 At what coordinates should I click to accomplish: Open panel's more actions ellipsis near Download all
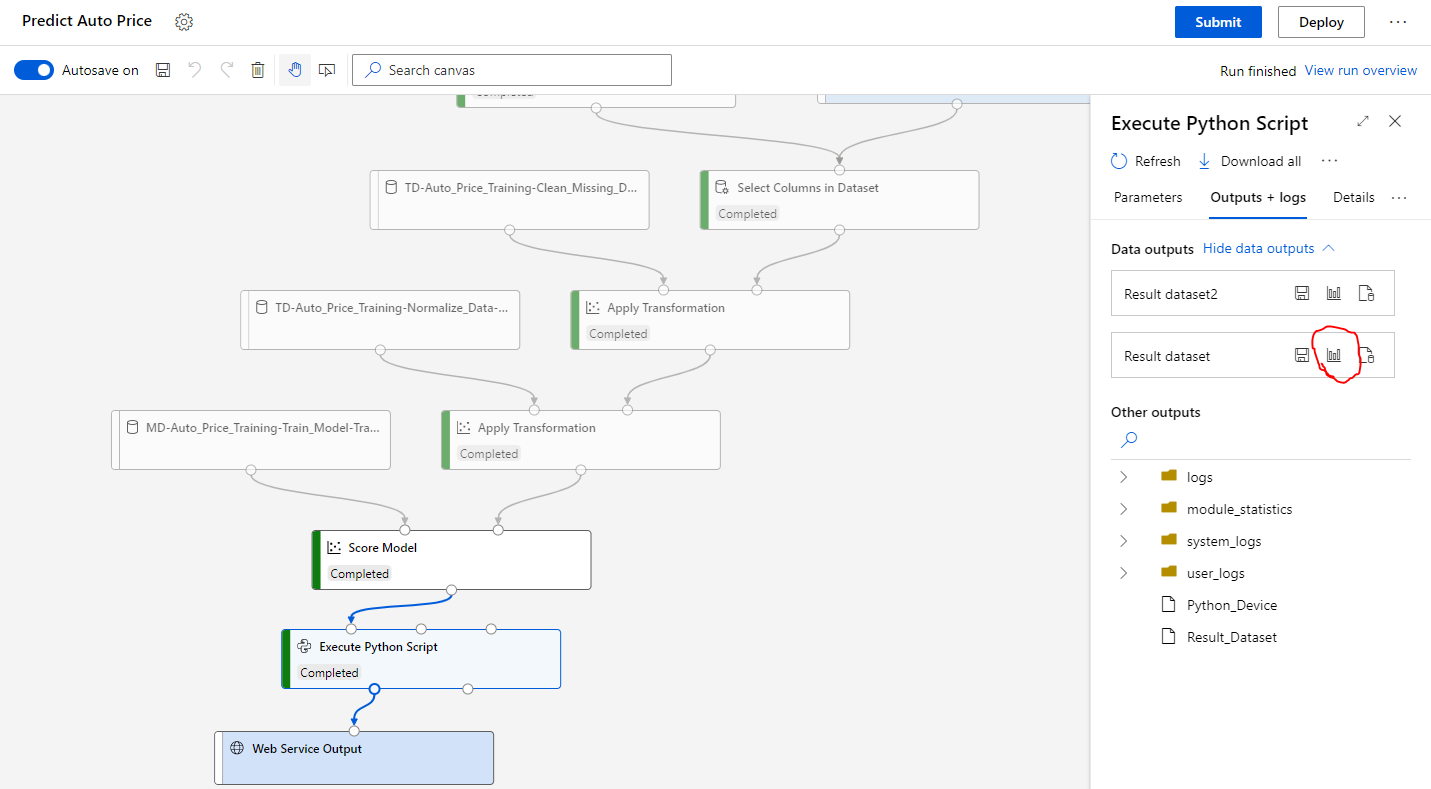point(1329,161)
